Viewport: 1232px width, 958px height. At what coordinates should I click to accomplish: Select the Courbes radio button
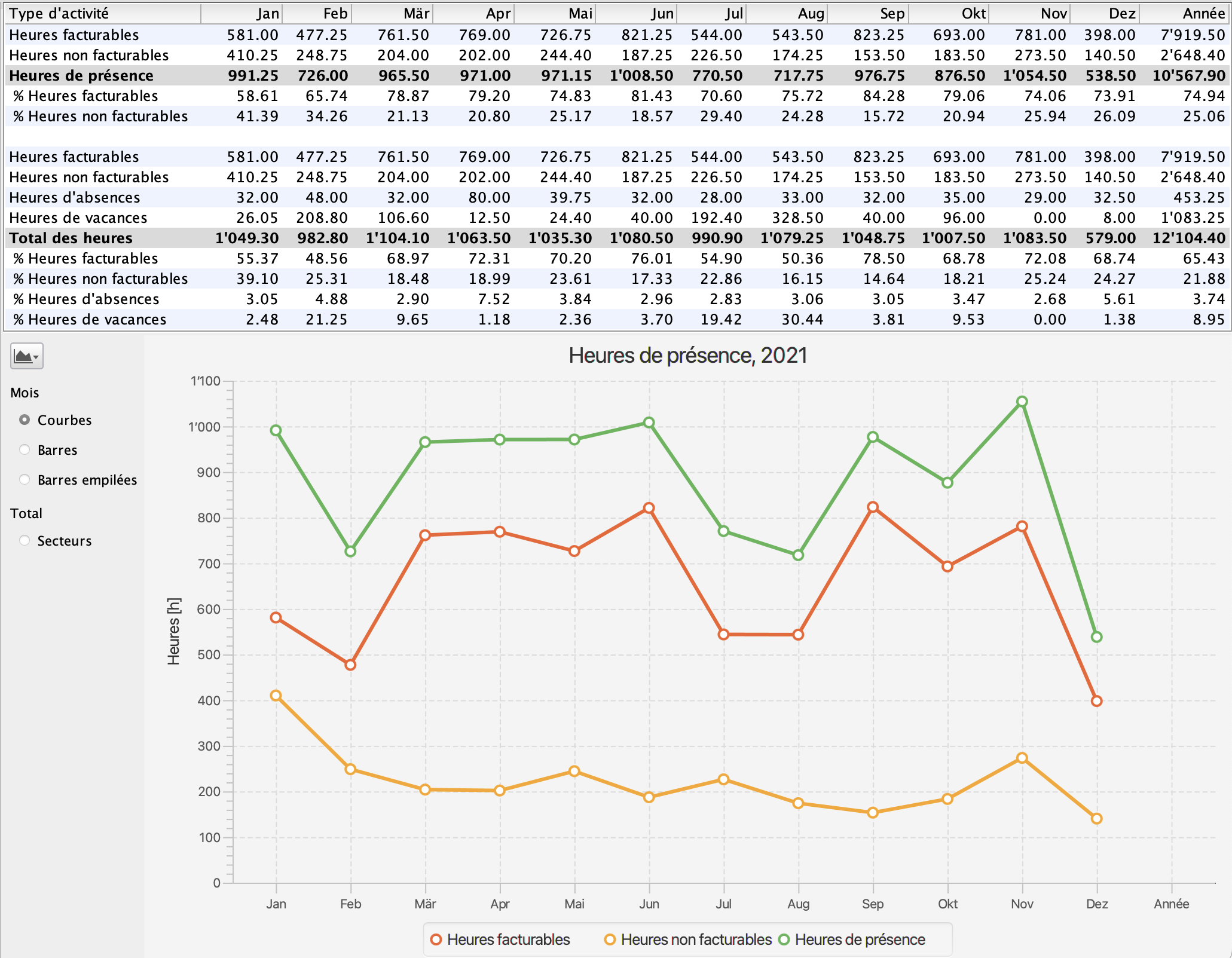coord(25,420)
